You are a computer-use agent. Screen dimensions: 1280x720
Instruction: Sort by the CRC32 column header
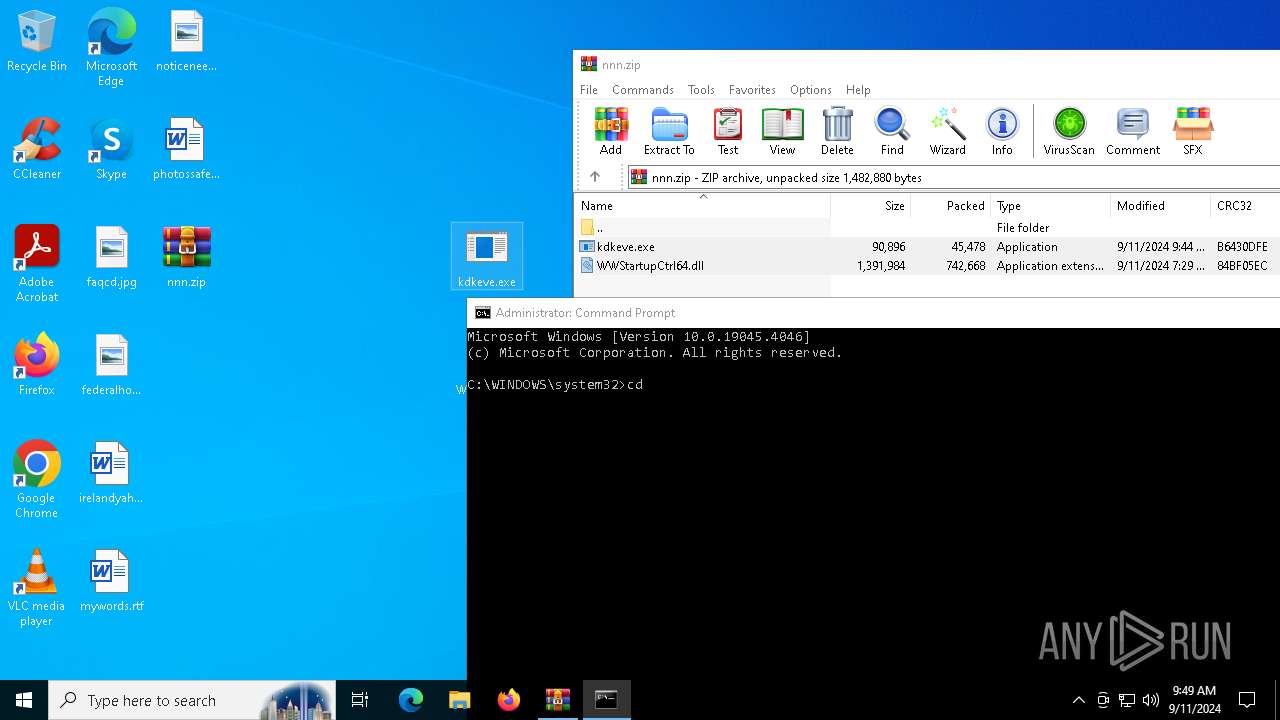click(1244, 206)
